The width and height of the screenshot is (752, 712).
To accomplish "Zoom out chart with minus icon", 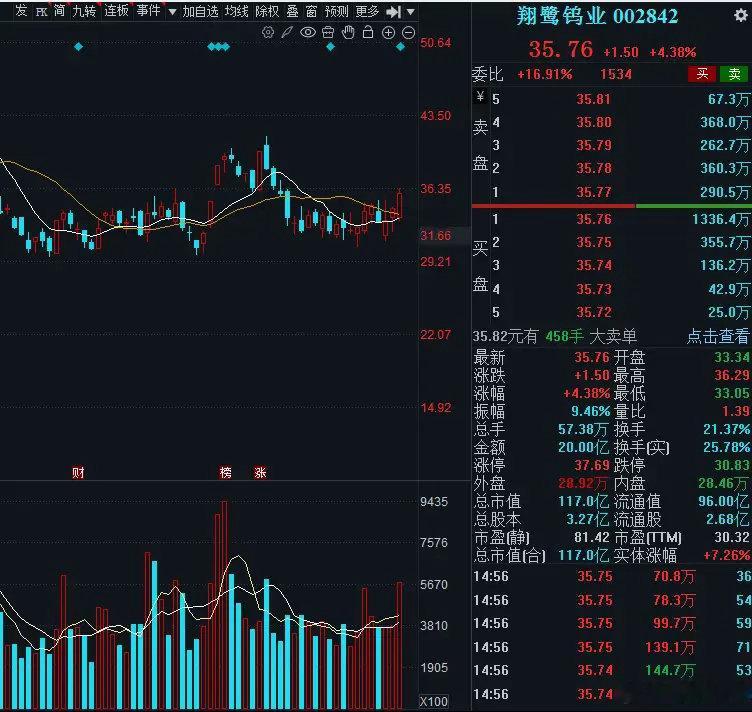I will tap(408, 33).
